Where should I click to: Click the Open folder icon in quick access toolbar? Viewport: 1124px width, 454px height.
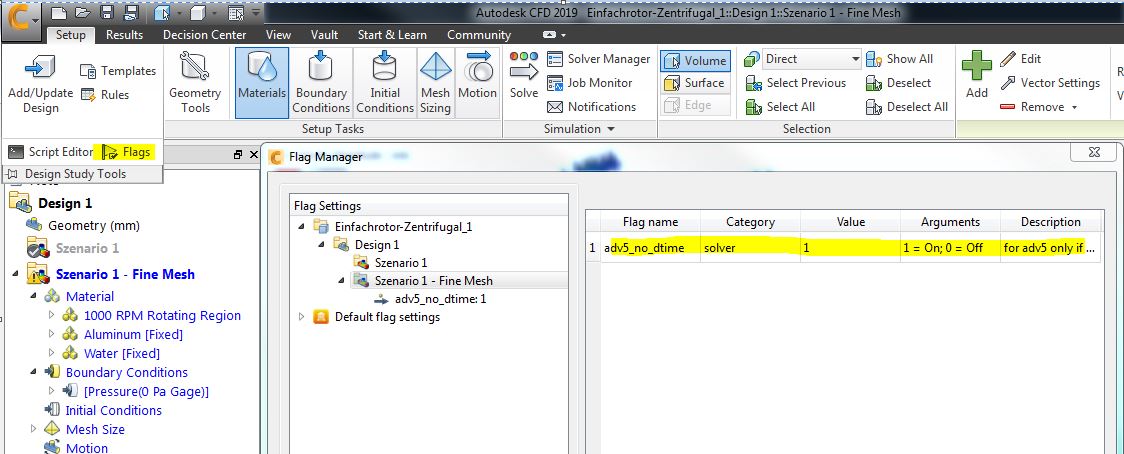tap(83, 13)
